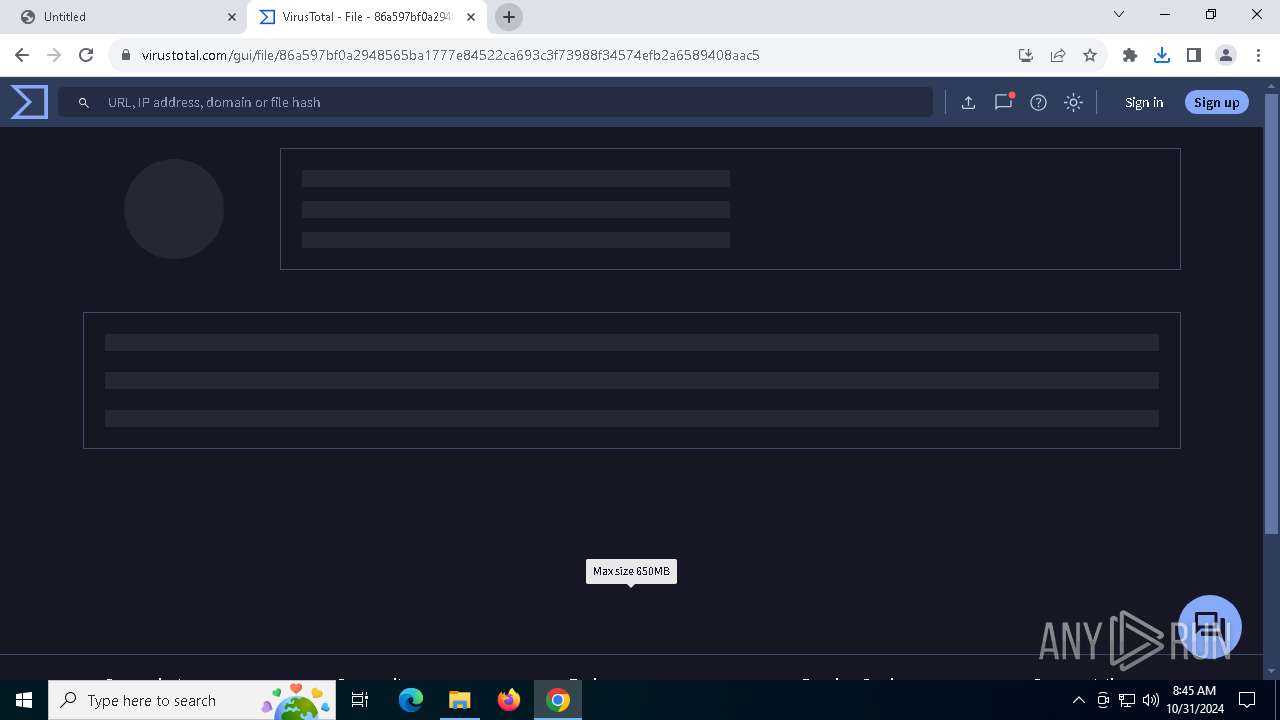Close the VirusTotal tab
Image resolution: width=1280 pixels, height=720 pixels.
pos(471,17)
